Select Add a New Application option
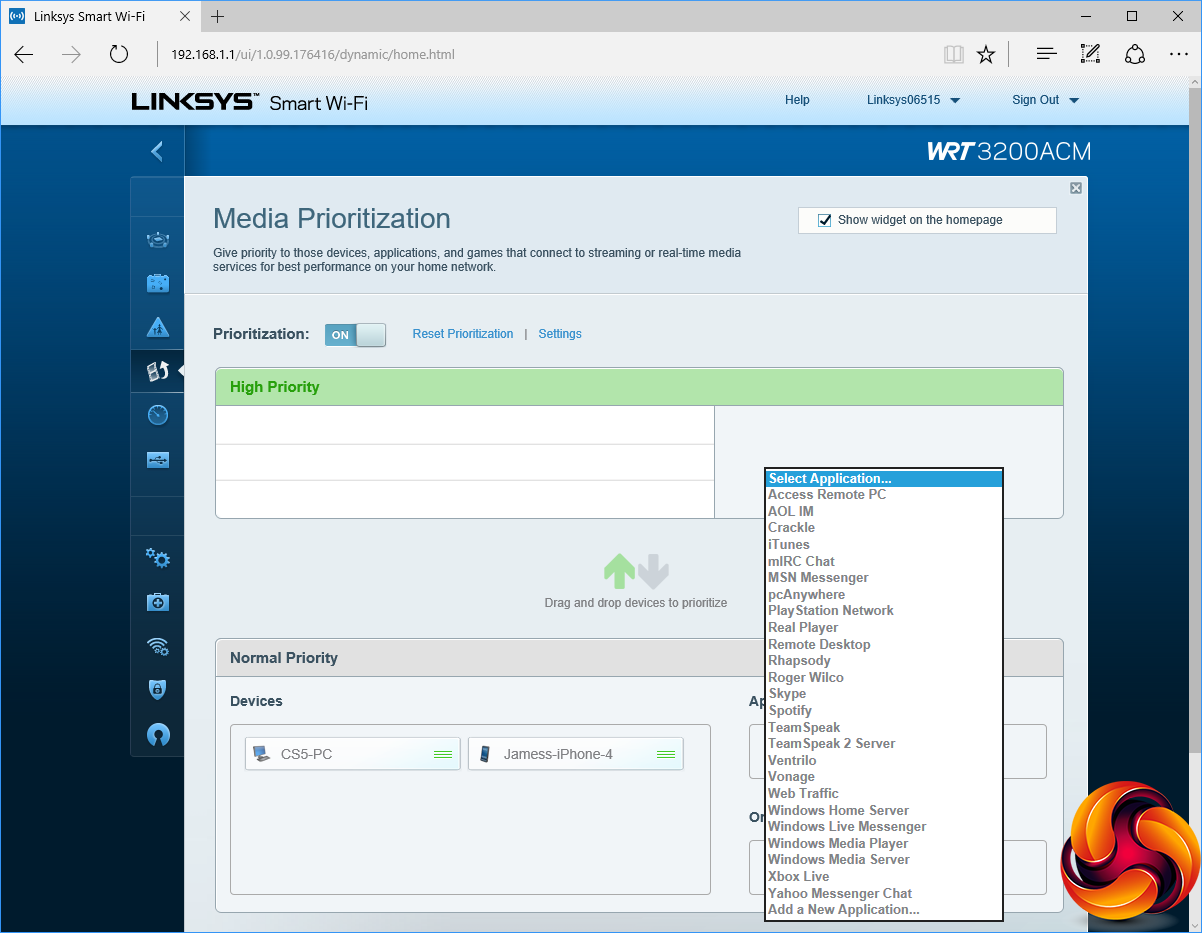The image size is (1202, 933). (843, 909)
